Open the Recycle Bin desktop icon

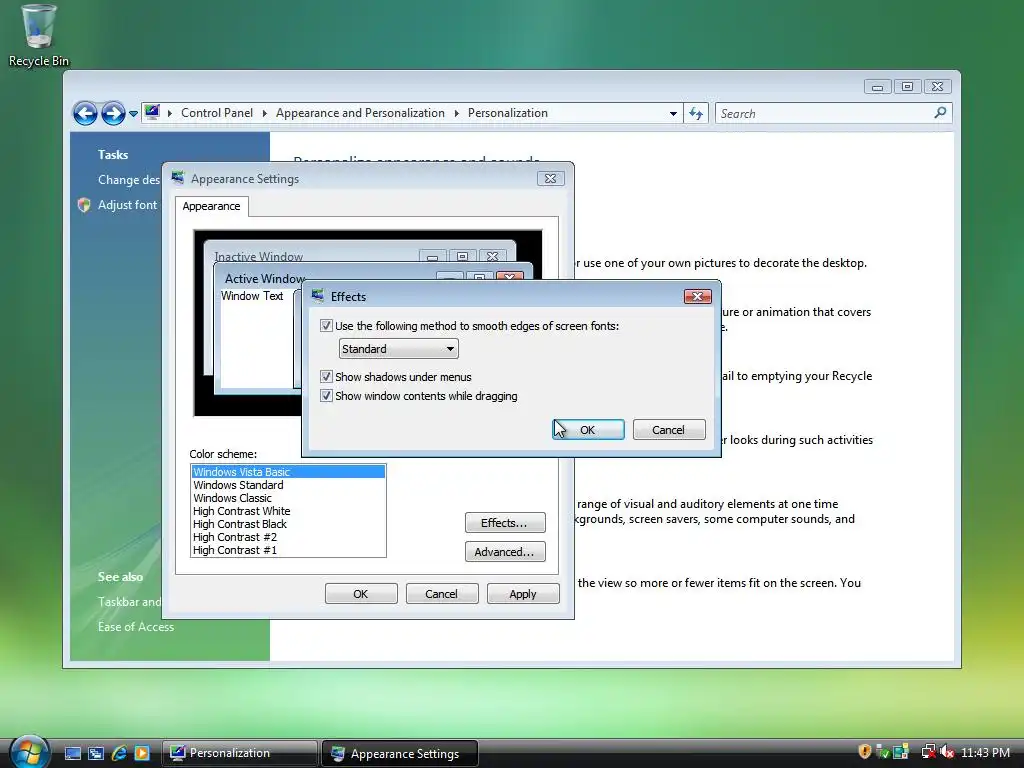[x=38, y=36]
